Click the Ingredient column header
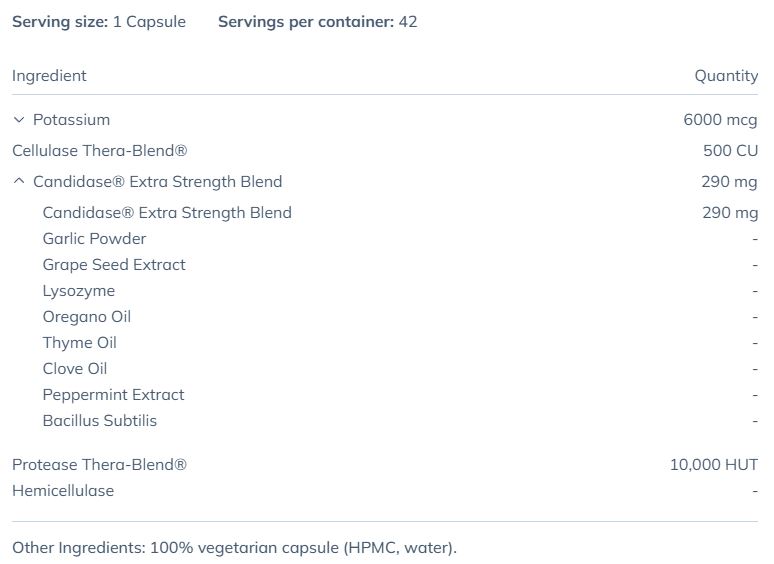Image resolution: width=774 pixels, height=564 pixels. [x=49, y=76]
